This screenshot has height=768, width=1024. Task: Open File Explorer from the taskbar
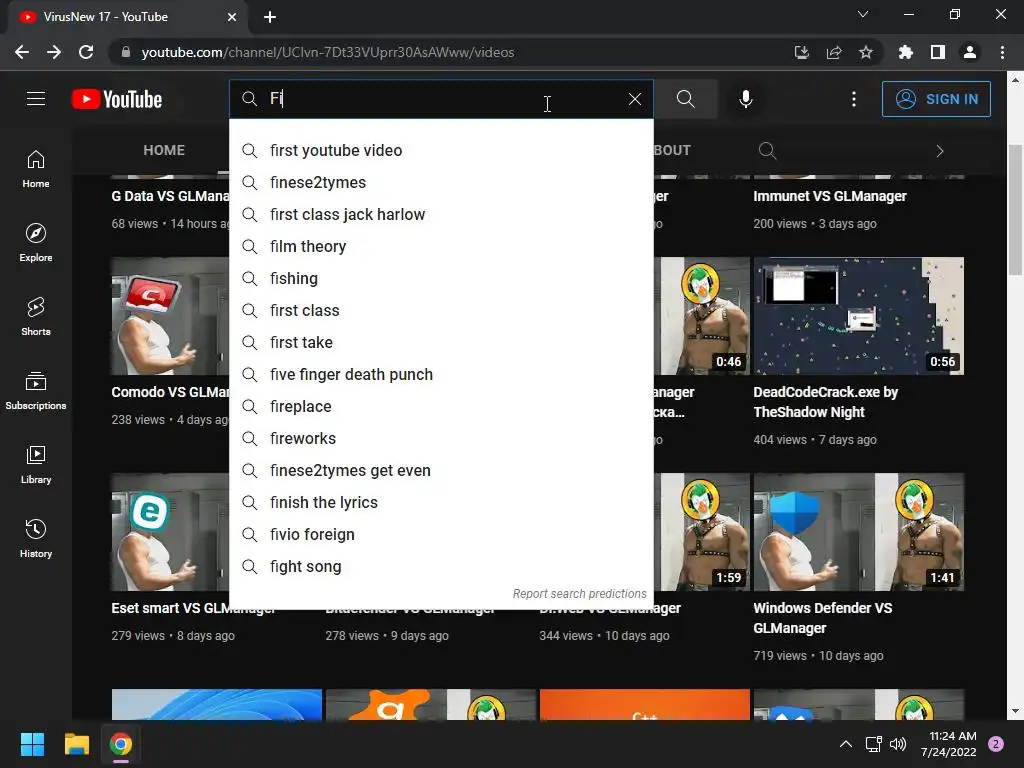click(76, 744)
